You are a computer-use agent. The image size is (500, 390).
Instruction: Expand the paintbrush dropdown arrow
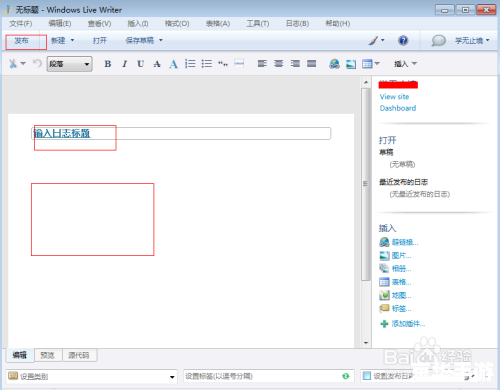click(x=382, y=40)
